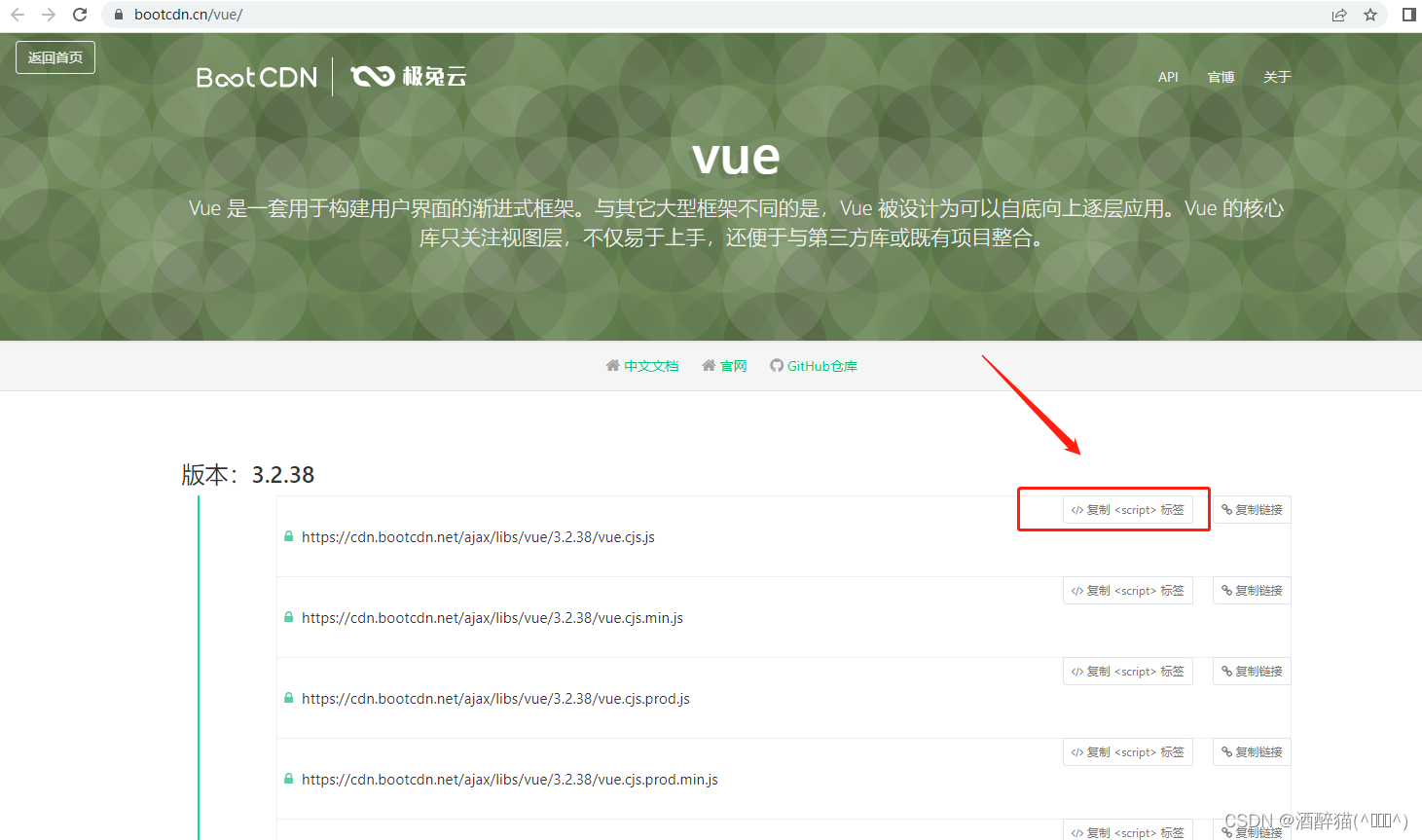Reload the page with the refresh icon
The image size is (1422, 840).
(80, 15)
